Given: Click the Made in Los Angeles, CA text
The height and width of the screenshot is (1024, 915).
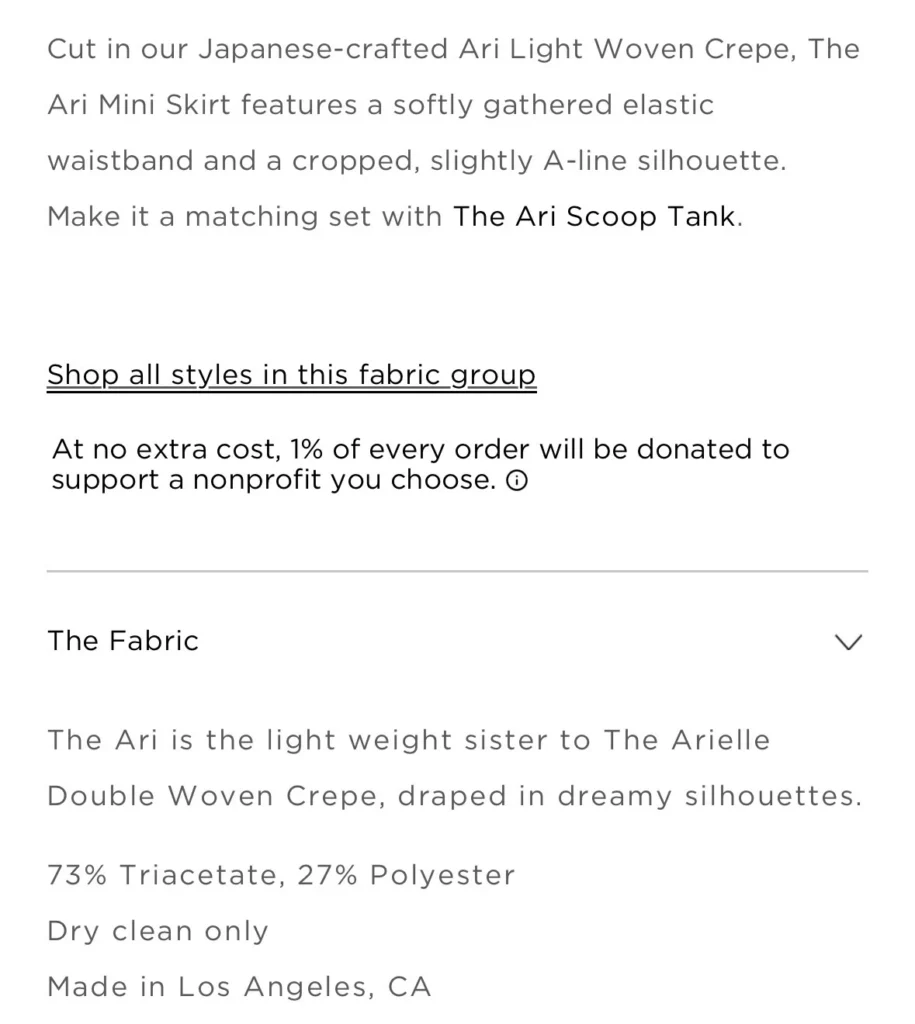Looking at the screenshot, I should tap(239, 987).
